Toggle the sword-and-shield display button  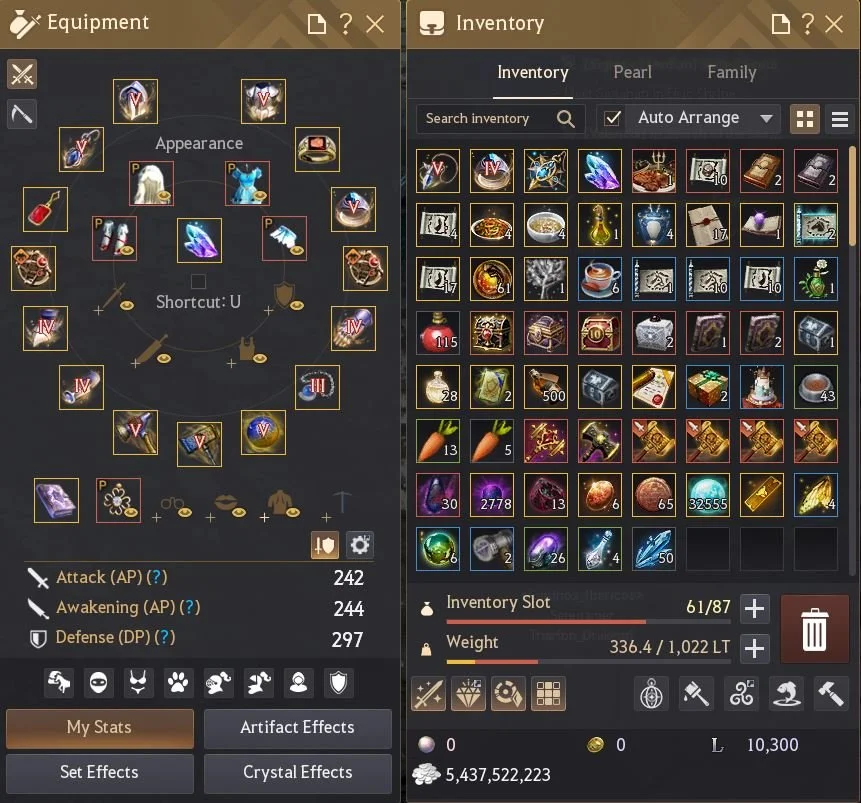point(325,545)
